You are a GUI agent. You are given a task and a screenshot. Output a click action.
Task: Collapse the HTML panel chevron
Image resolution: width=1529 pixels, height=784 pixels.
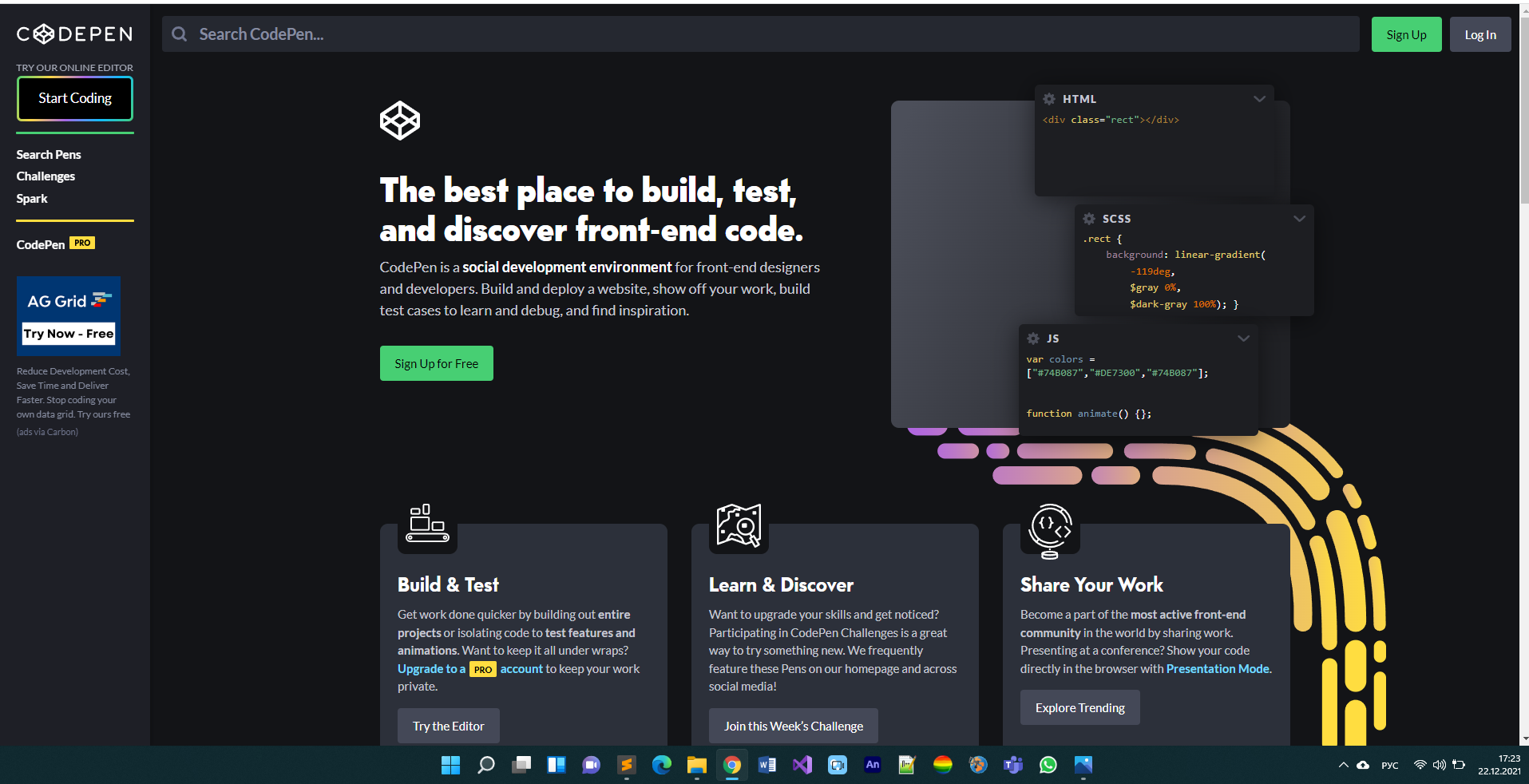coord(1259,99)
